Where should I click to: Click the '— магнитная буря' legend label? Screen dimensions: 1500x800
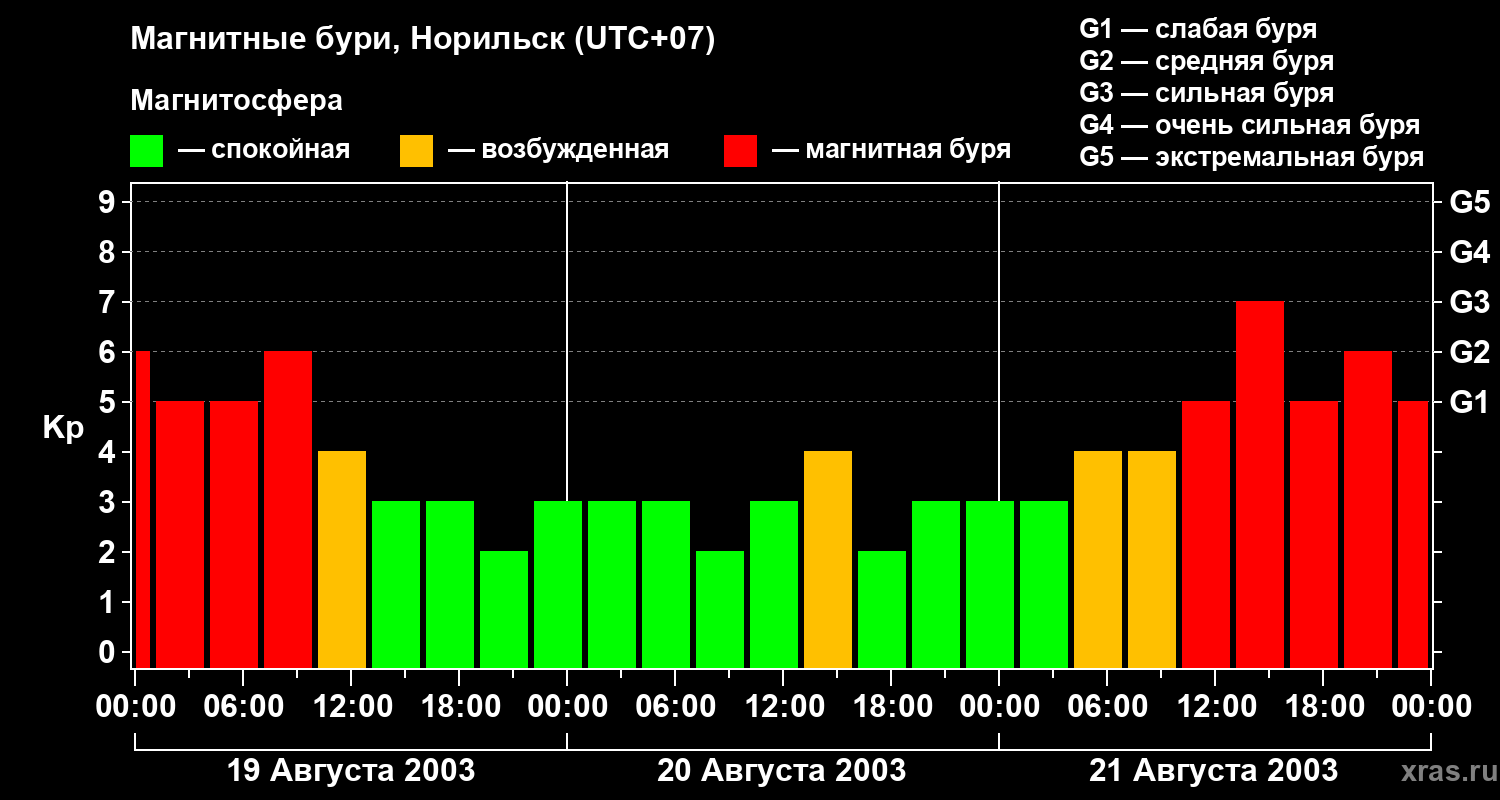tap(891, 150)
